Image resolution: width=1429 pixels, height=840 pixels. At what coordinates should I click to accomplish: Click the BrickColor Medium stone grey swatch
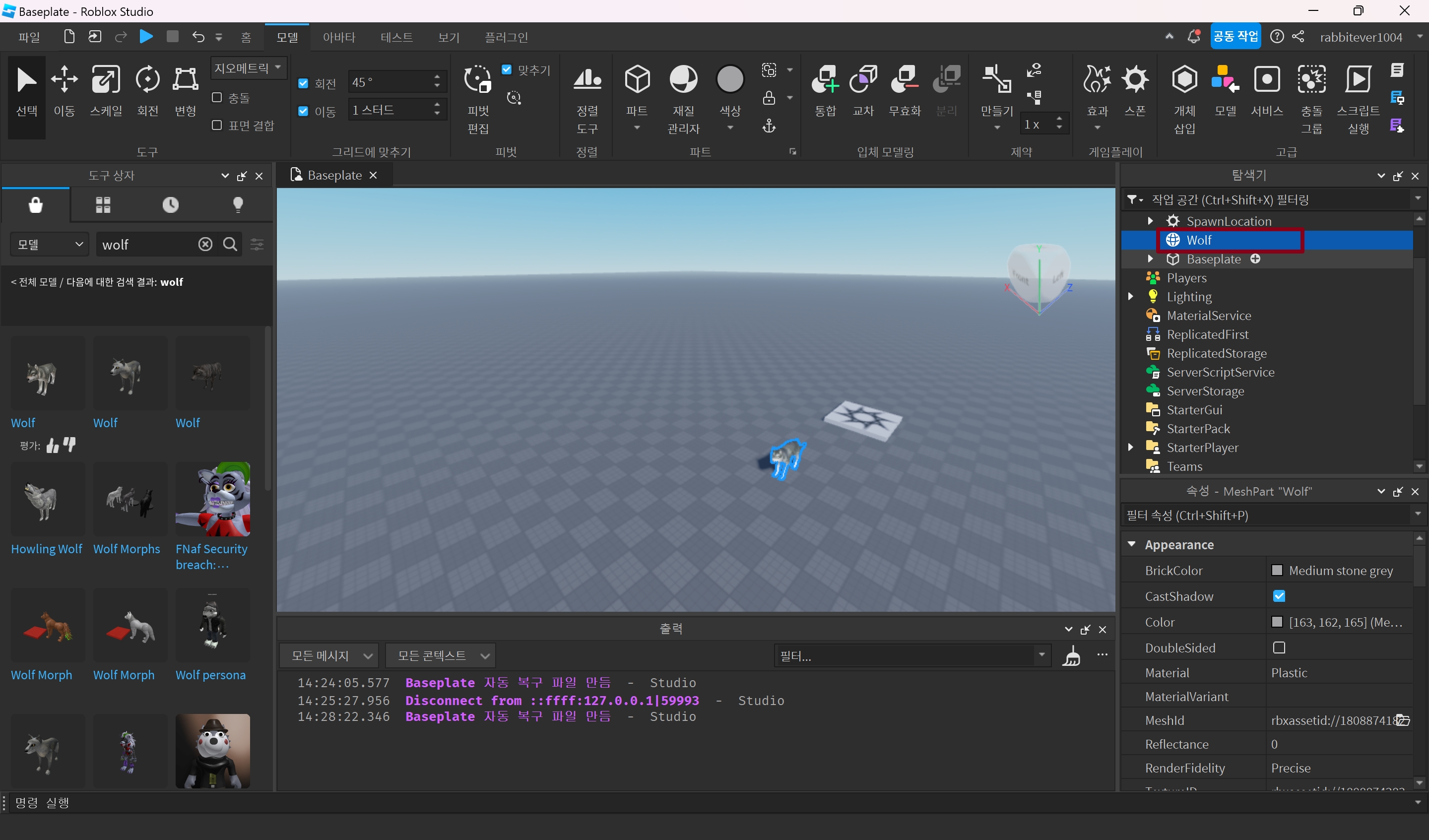click(x=1277, y=571)
